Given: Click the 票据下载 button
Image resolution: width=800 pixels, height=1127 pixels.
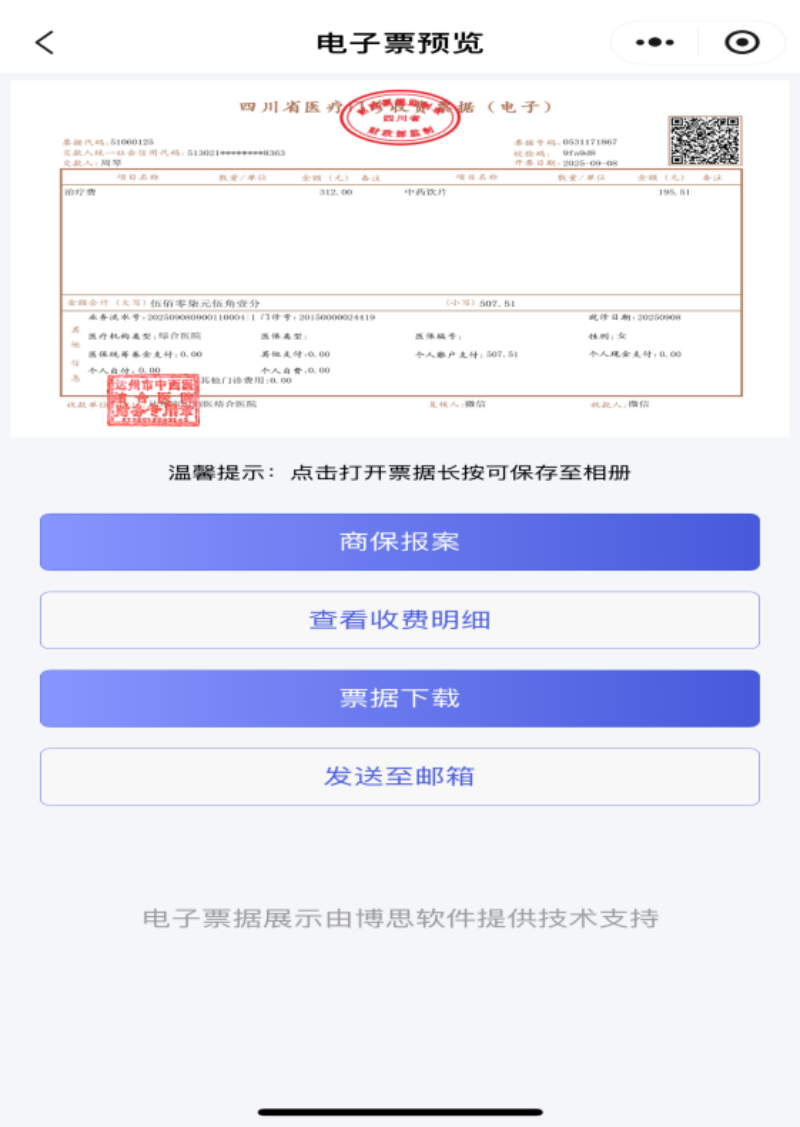Looking at the screenshot, I should (400, 699).
